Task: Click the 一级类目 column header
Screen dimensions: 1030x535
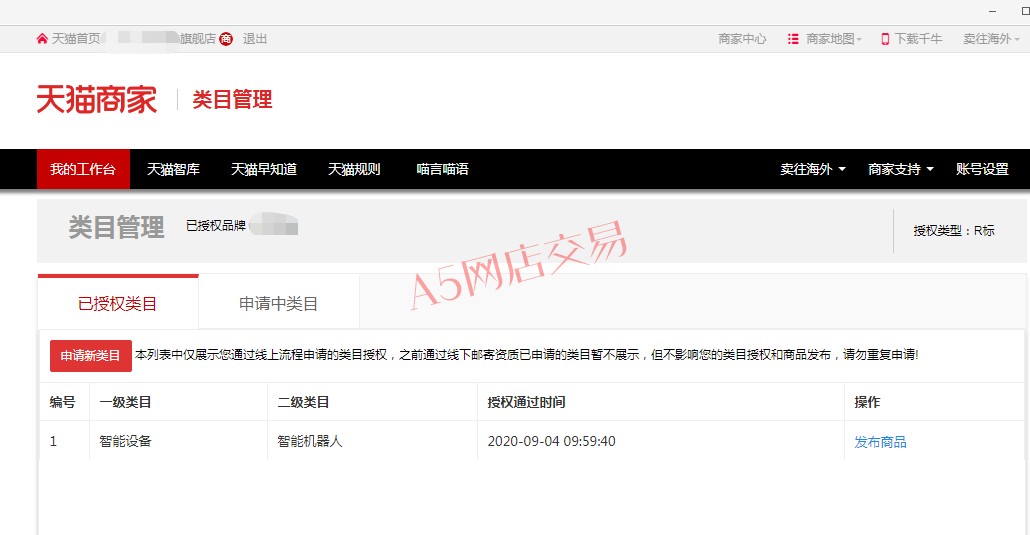Action: 125,402
